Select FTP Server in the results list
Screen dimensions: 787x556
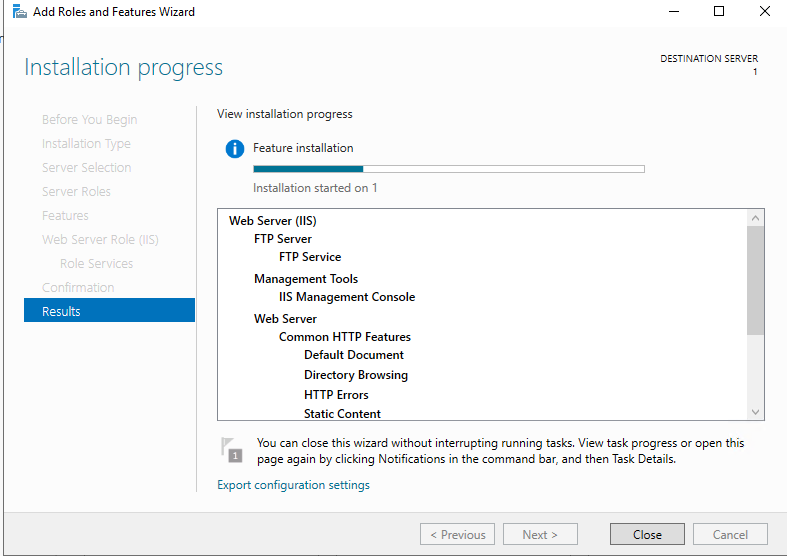coord(283,239)
